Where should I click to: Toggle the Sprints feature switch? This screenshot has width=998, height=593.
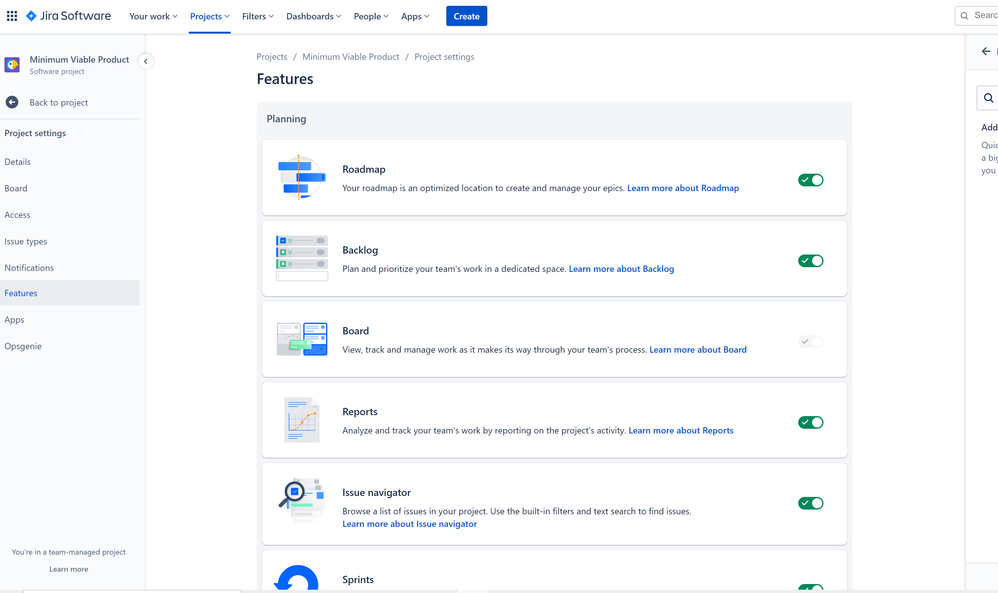(x=811, y=587)
